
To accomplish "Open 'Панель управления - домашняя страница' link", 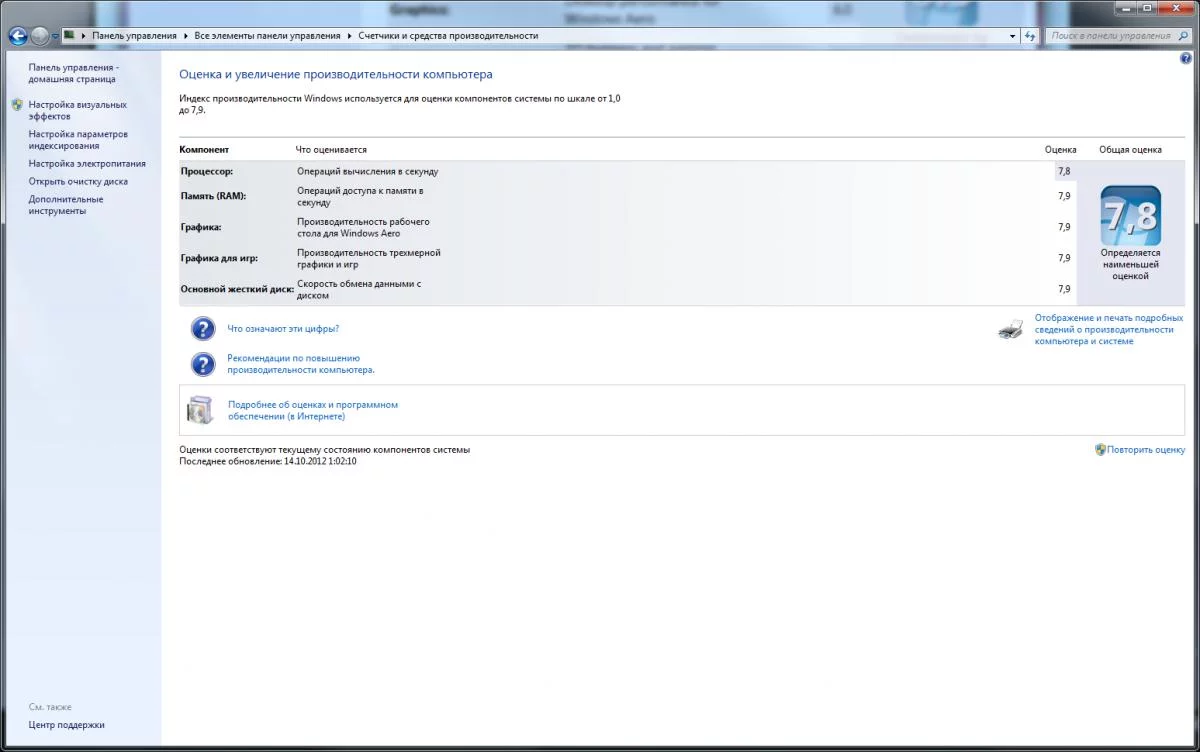I will tap(73, 73).
